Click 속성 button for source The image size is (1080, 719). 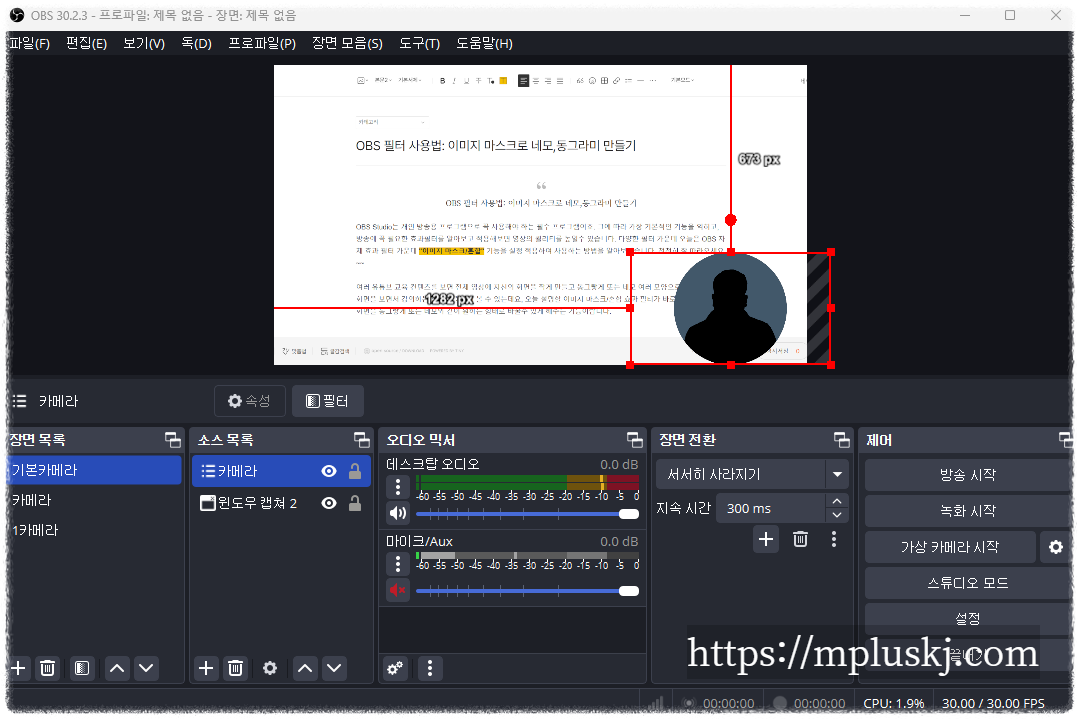(249, 401)
